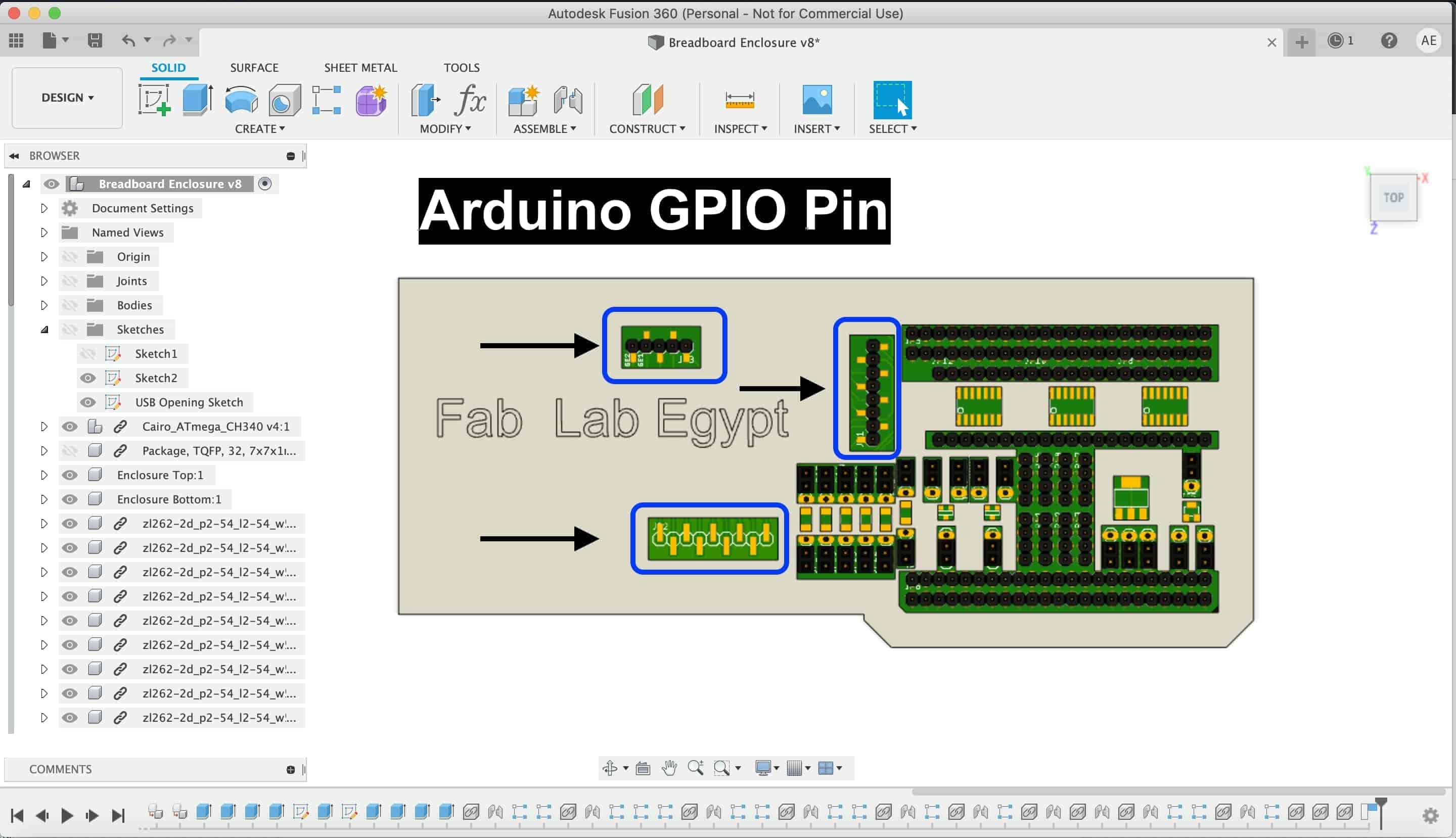
Task: Click the Redo arrow icon
Action: [169, 40]
